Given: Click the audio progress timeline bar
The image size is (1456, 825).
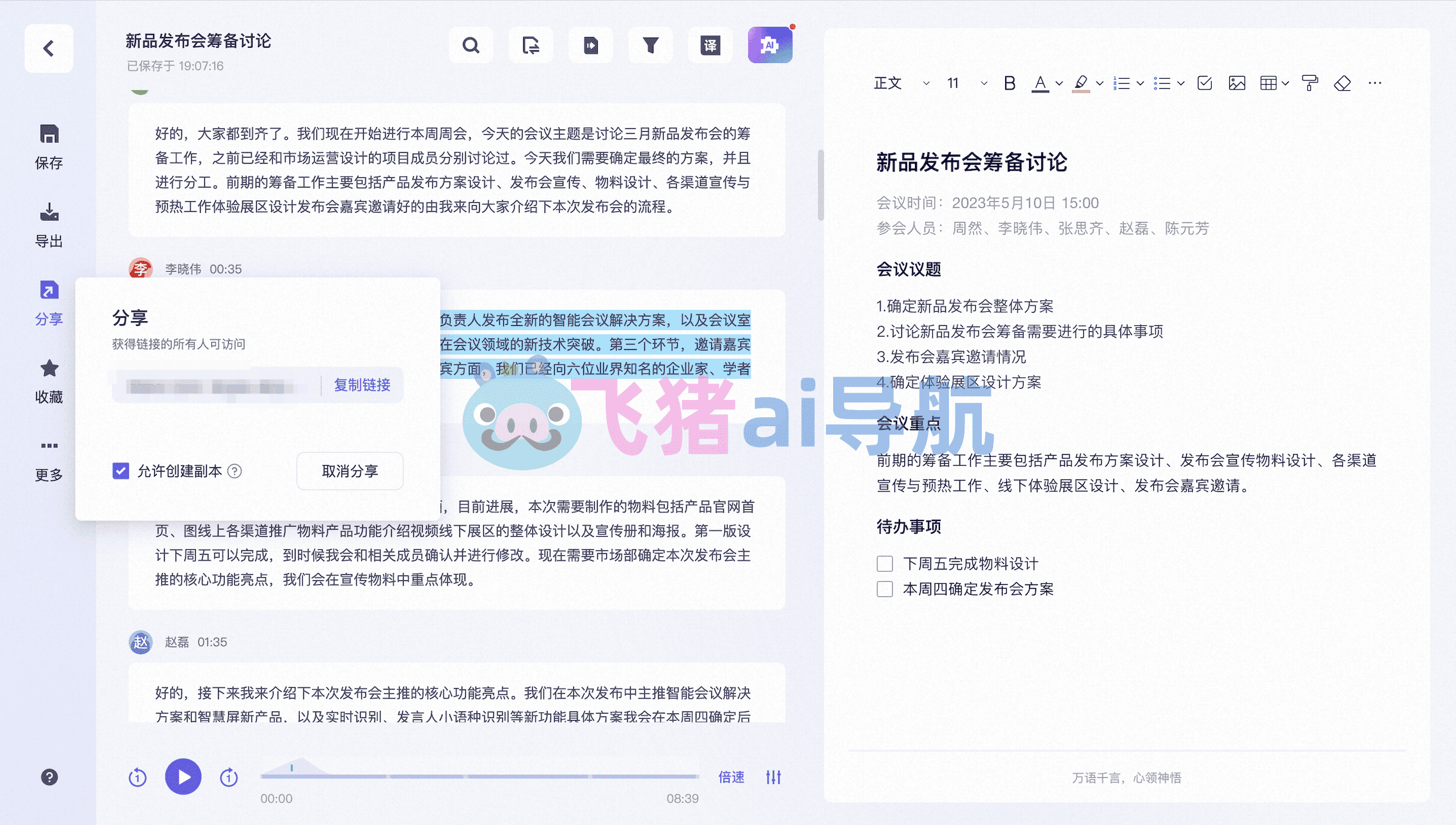Looking at the screenshot, I should coord(479,776).
